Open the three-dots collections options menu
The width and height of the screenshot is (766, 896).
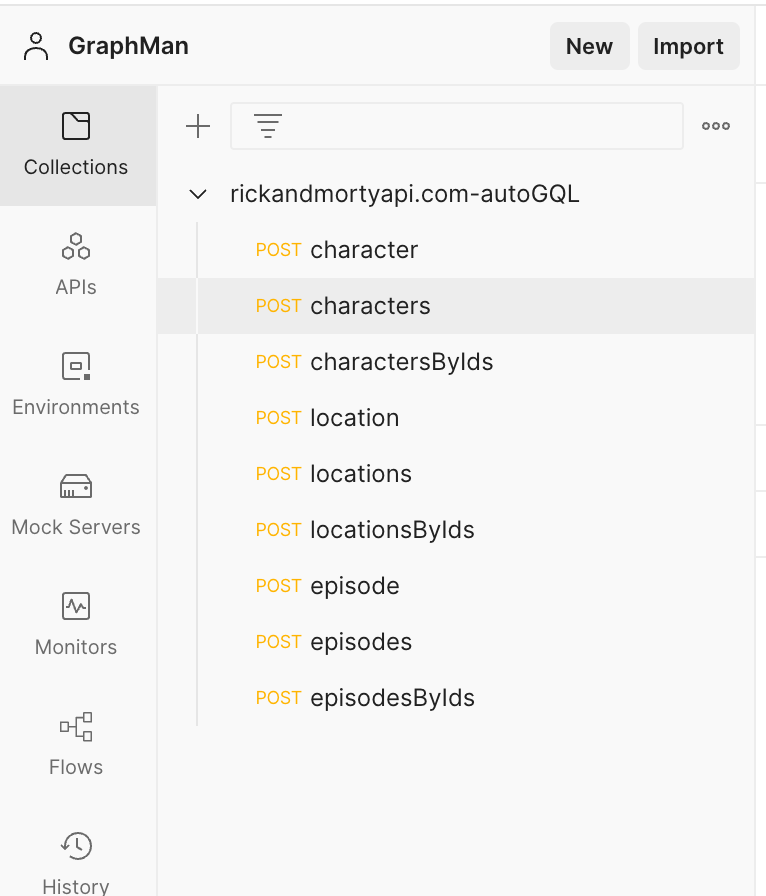(x=715, y=126)
